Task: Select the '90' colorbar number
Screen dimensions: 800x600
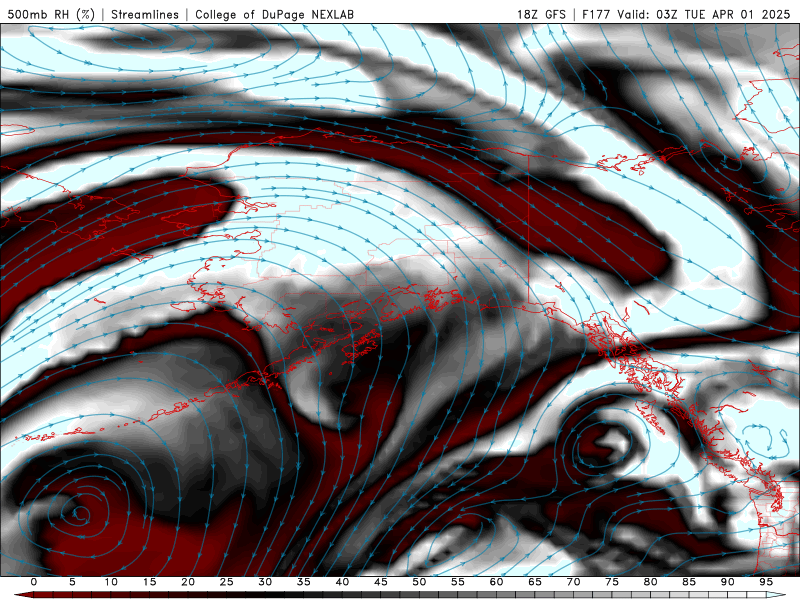Action: pyautogui.click(x=728, y=582)
